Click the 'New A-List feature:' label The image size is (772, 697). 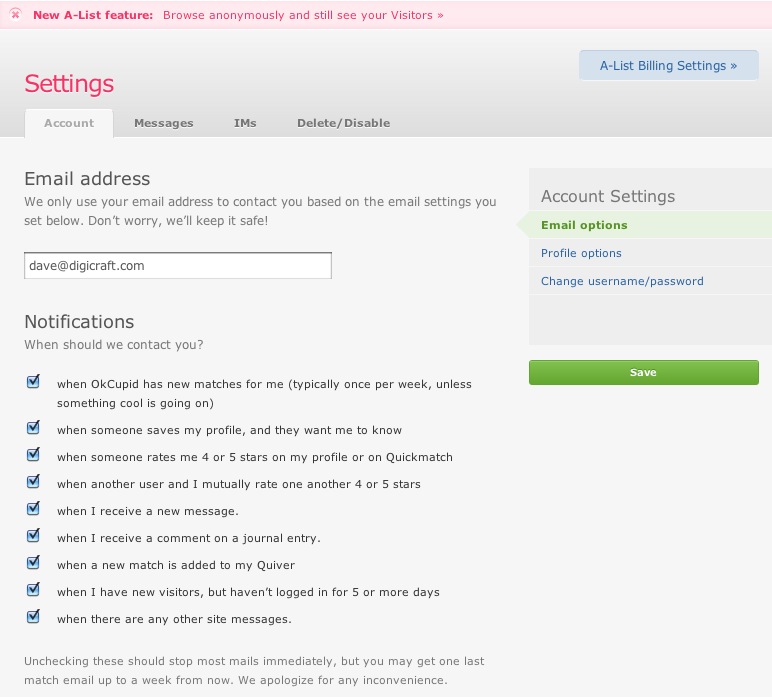click(93, 15)
